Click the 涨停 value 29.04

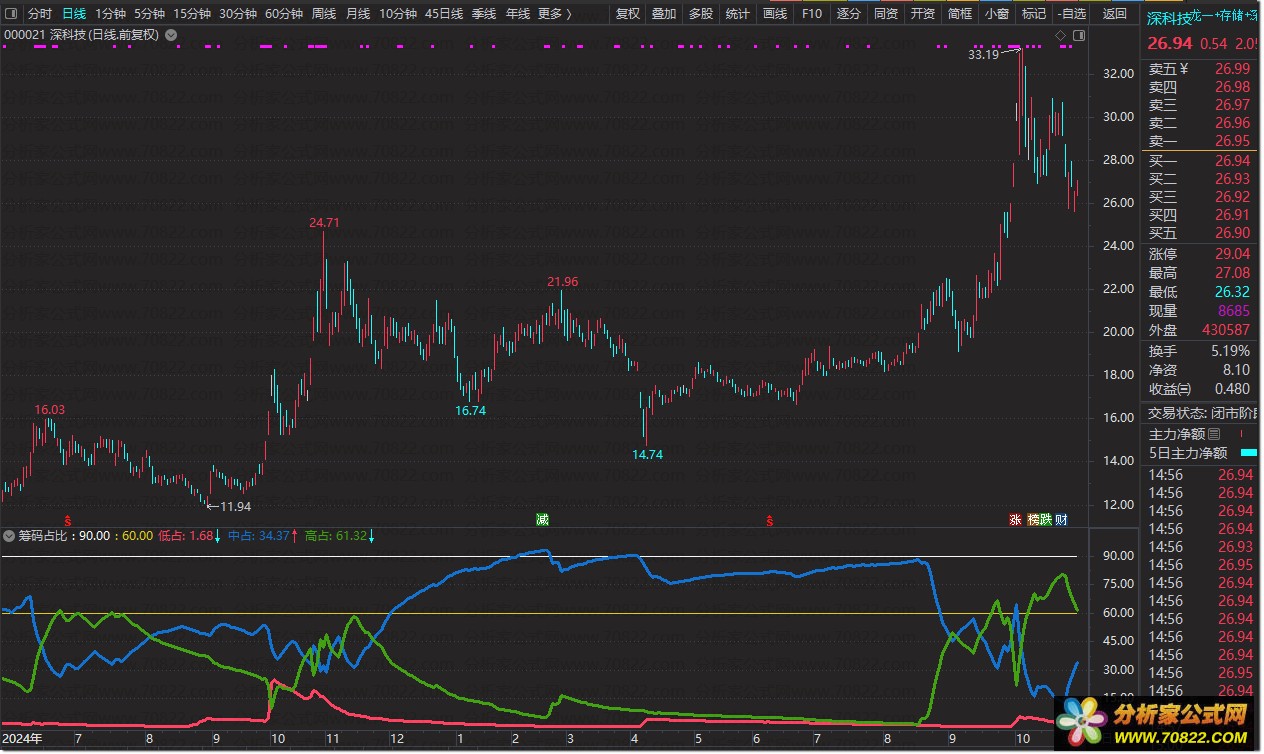point(1232,254)
